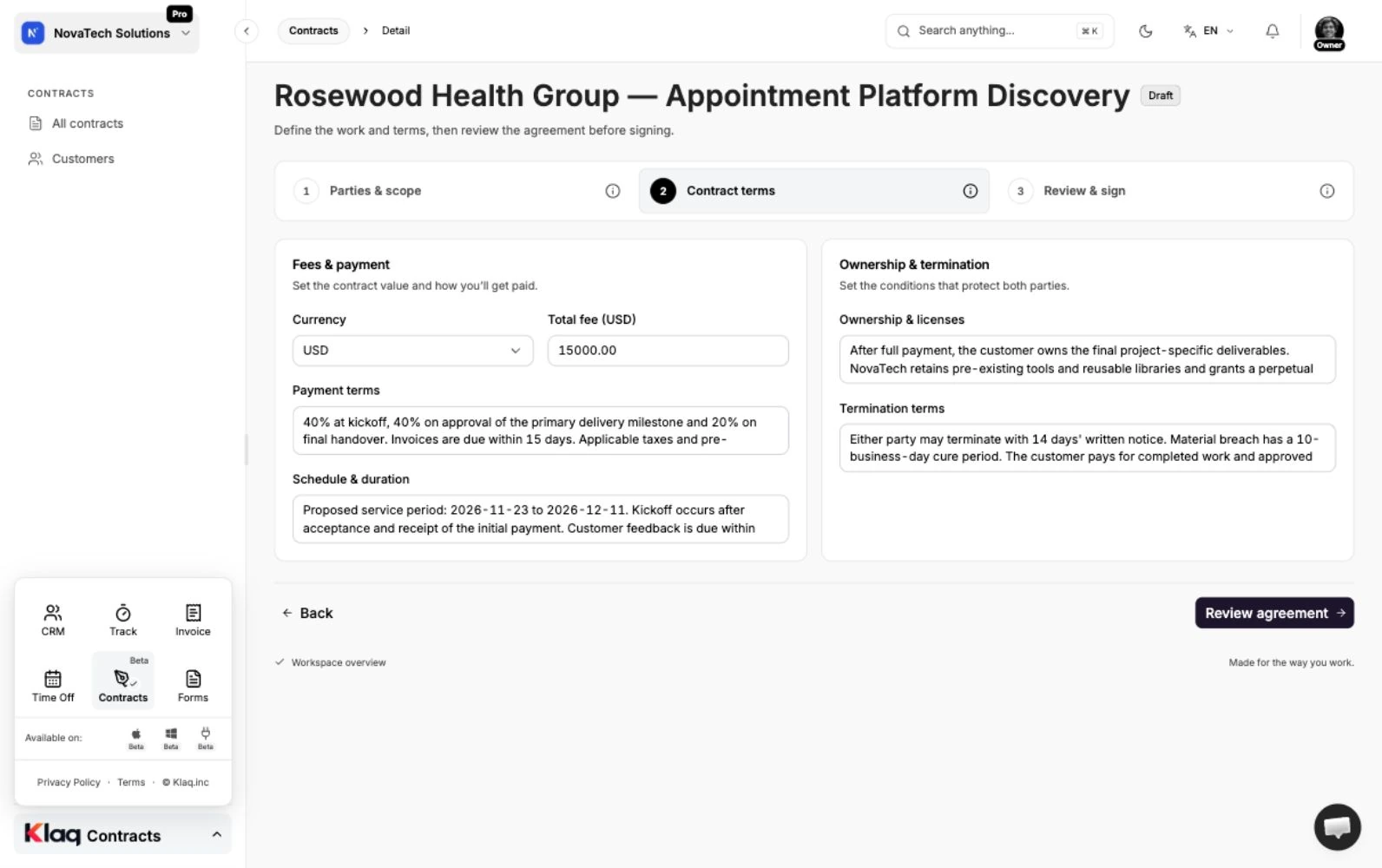Click the Review agreement button
The image size is (1382, 868).
tap(1274, 613)
